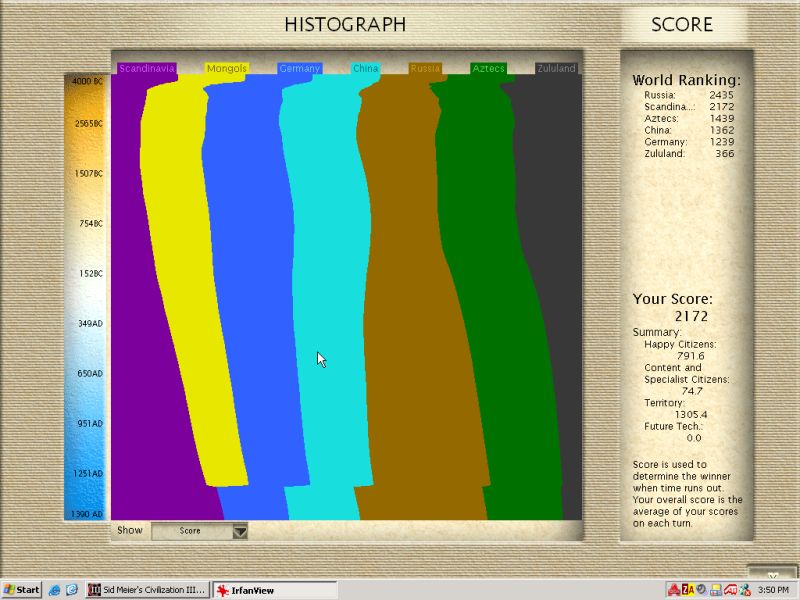Switch to Sid Meier's Civilization III taskbar button
This screenshot has height=600, width=800.
147,590
